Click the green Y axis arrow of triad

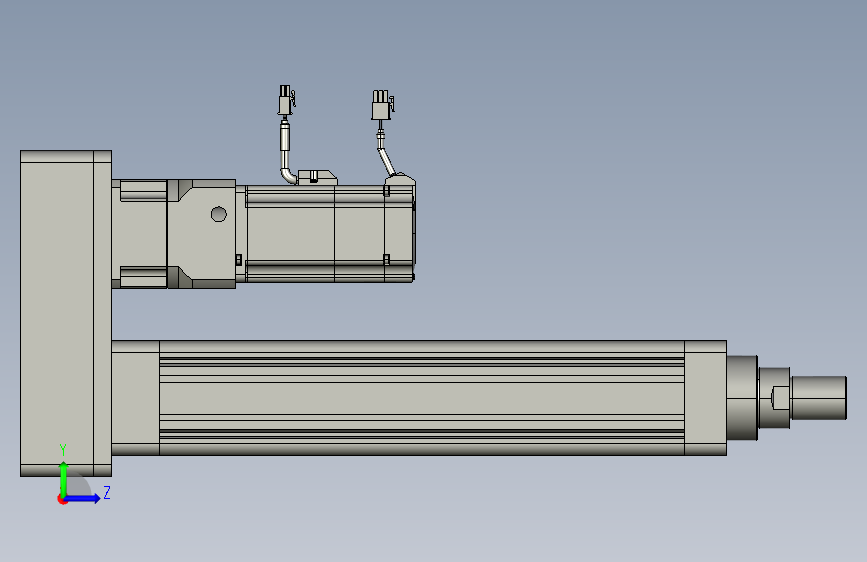[64, 480]
